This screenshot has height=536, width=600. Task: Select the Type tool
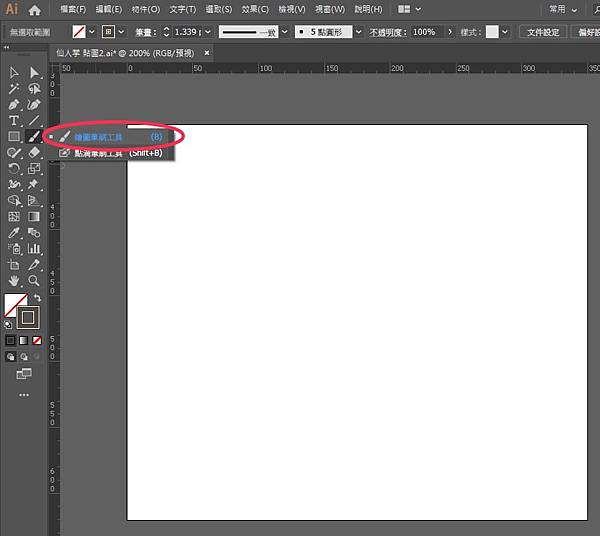point(14,121)
